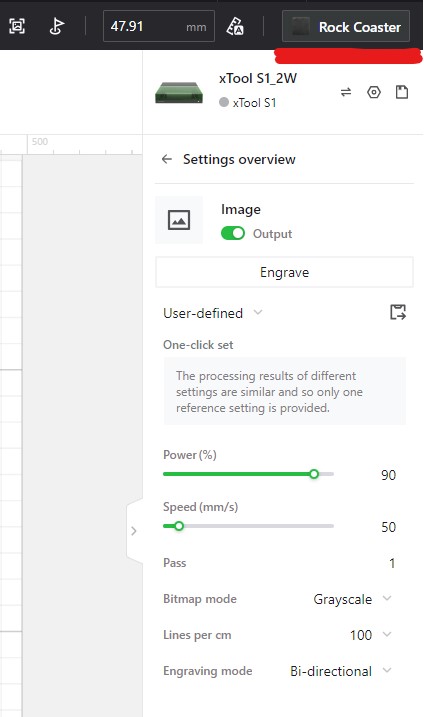Screen dimensions: 424x717
Task: Click the material measure icon beside mm field
Action: (235, 26)
